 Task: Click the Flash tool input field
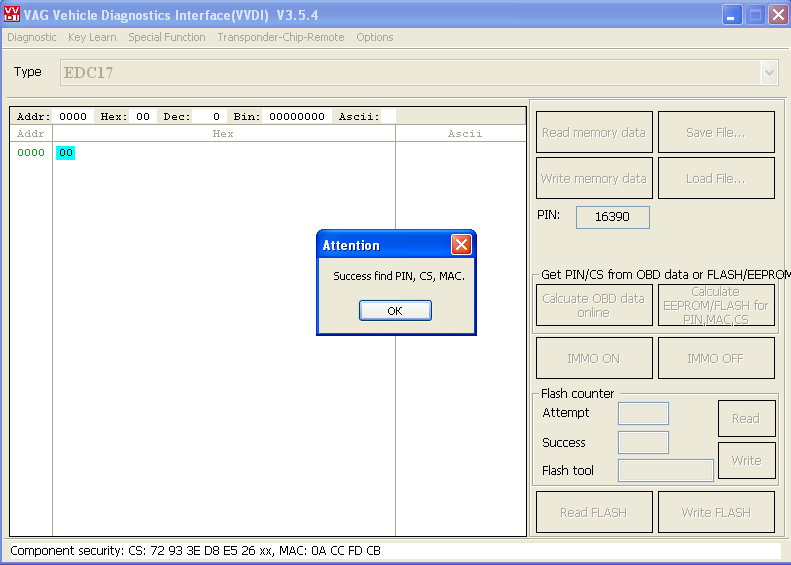665,470
